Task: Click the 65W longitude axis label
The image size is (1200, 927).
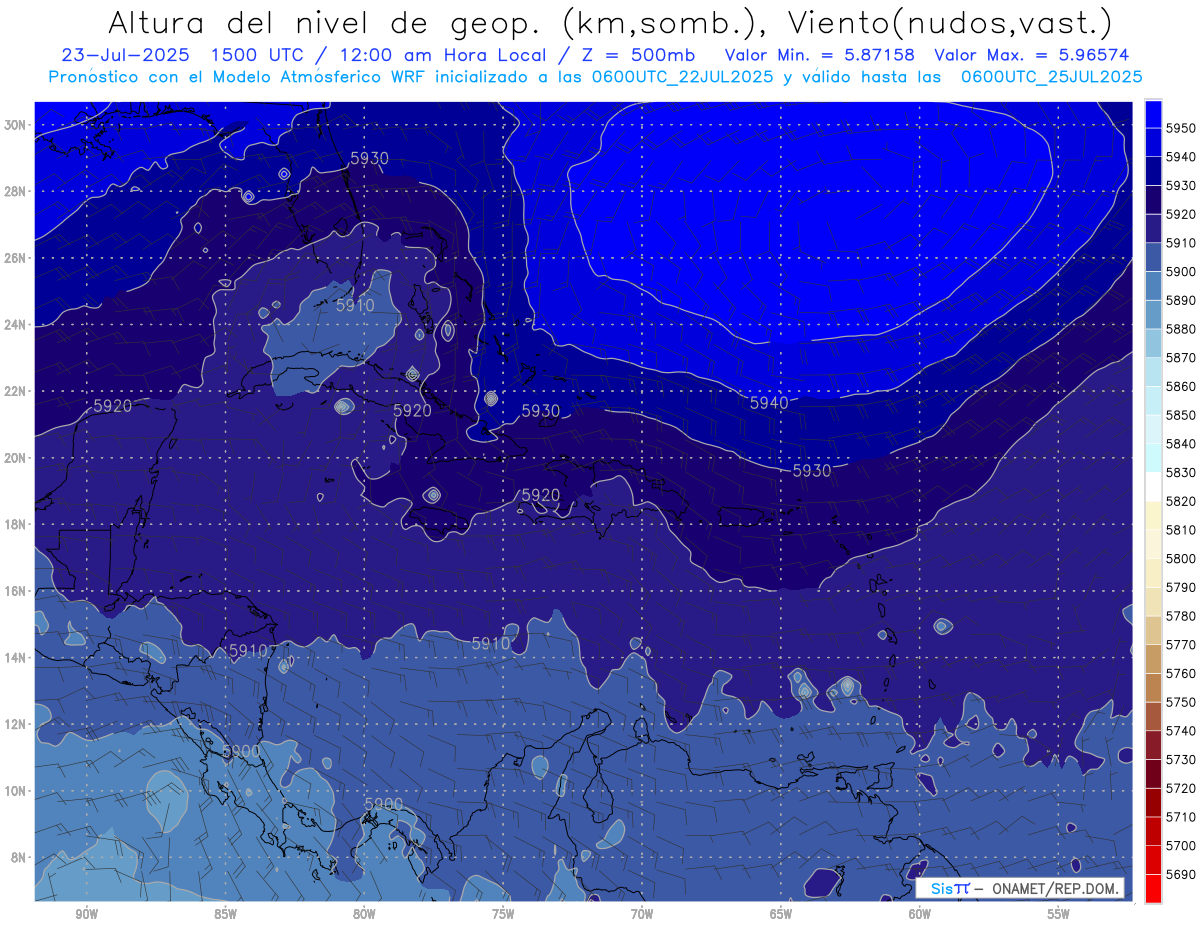Action: (781, 914)
